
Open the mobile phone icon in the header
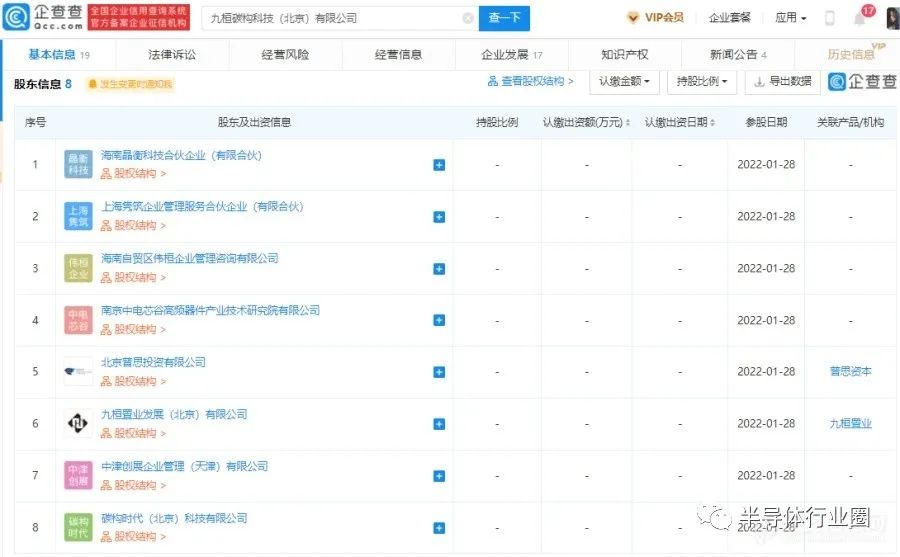(x=829, y=18)
